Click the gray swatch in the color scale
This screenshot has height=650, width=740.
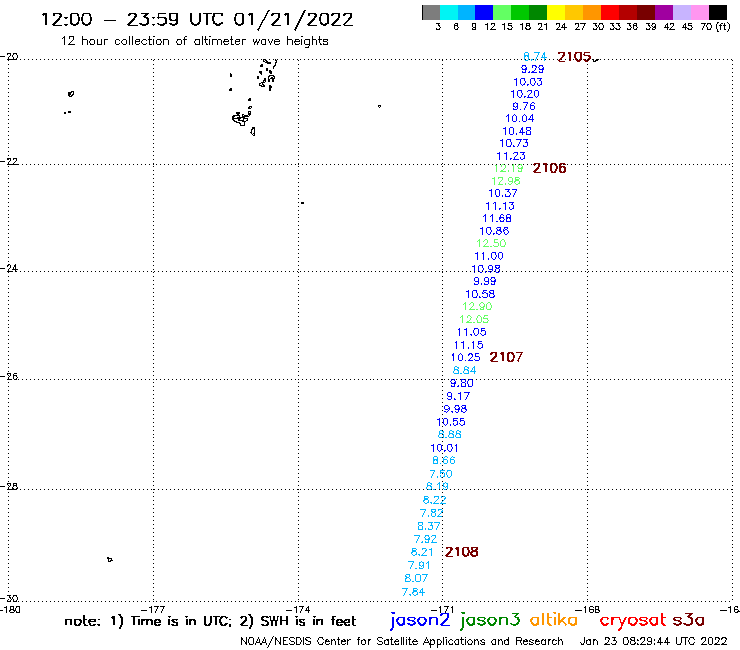(431, 12)
